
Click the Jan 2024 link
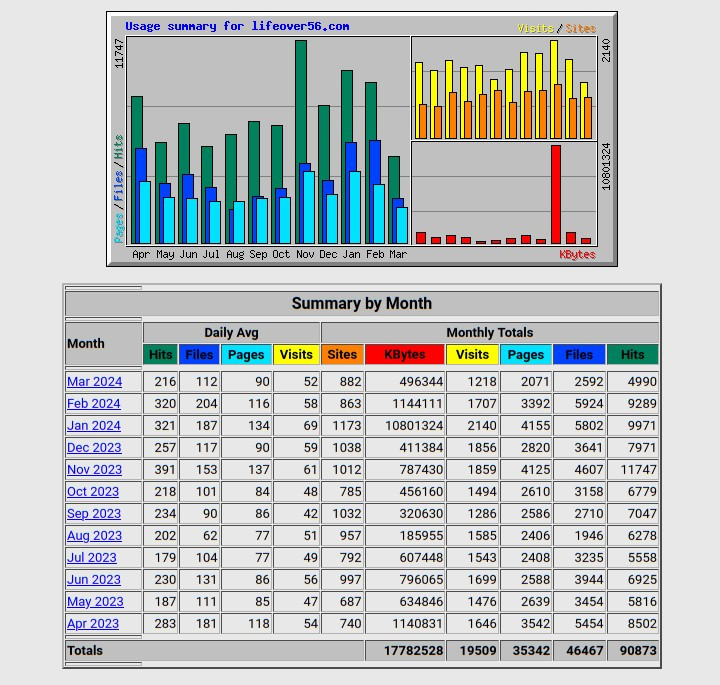93,426
